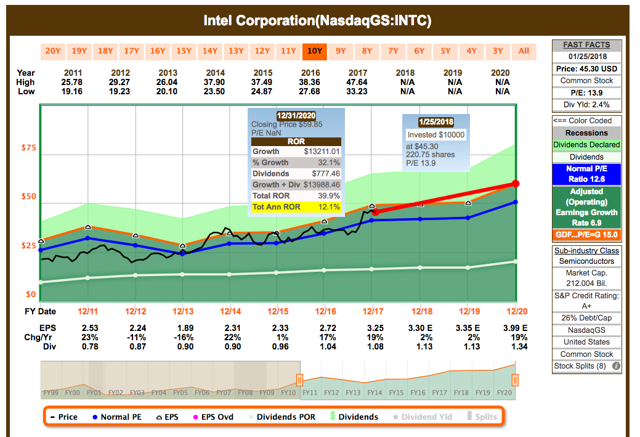Select the 8Y range tab
Image resolution: width=640 pixels, height=437 pixels.
pos(367,51)
